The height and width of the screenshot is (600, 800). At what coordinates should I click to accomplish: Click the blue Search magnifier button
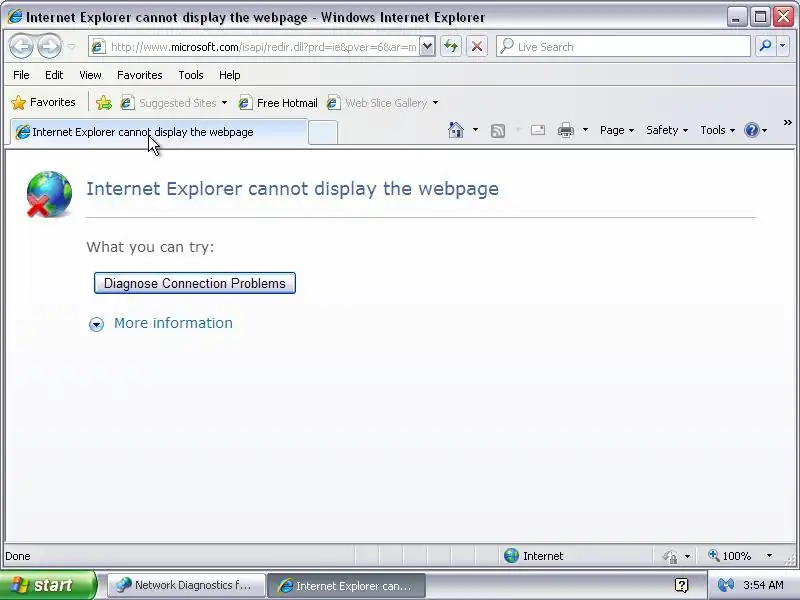(x=765, y=46)
